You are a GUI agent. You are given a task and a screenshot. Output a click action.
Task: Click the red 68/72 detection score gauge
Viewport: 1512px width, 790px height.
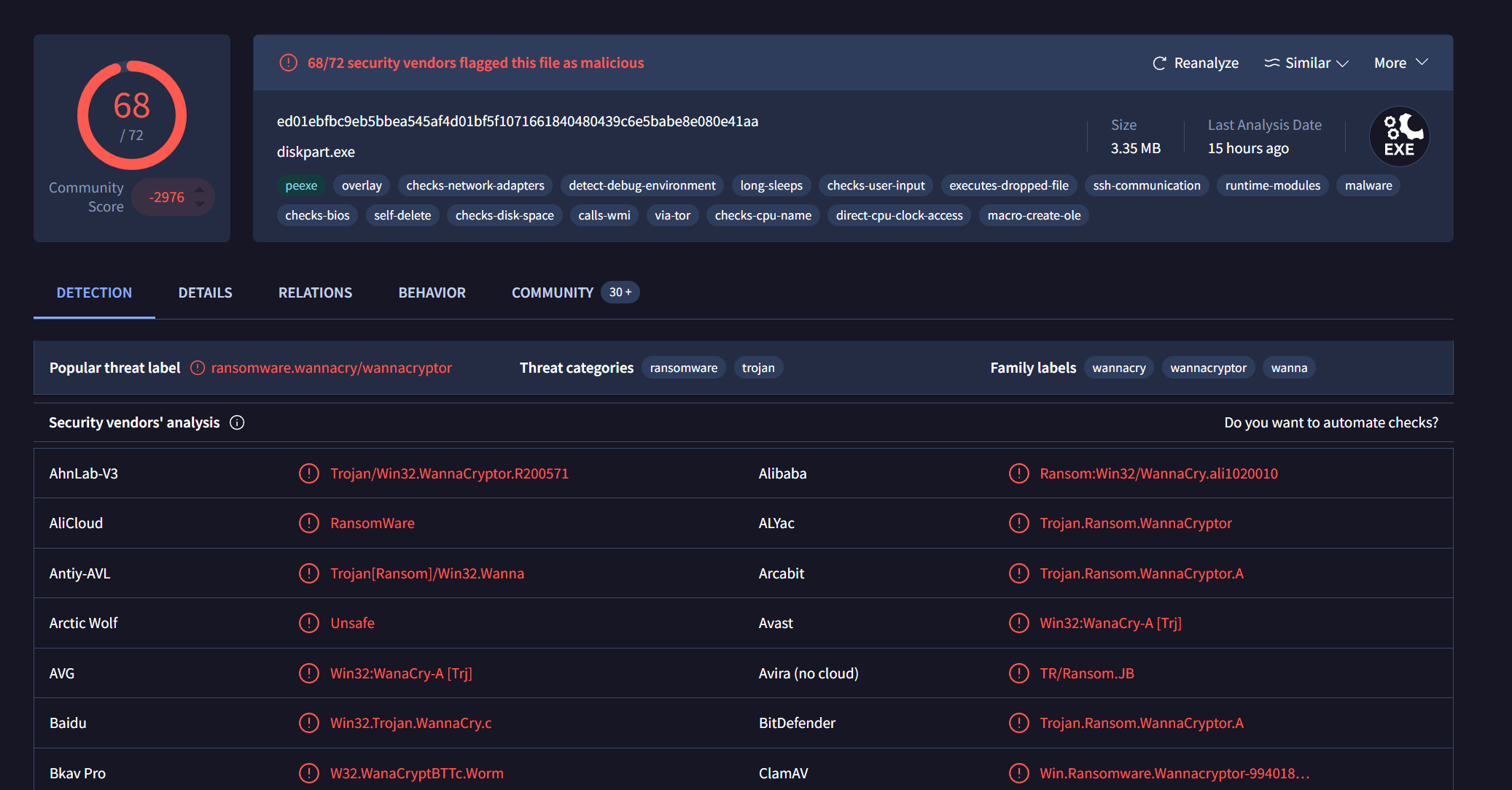pos(132,115)
